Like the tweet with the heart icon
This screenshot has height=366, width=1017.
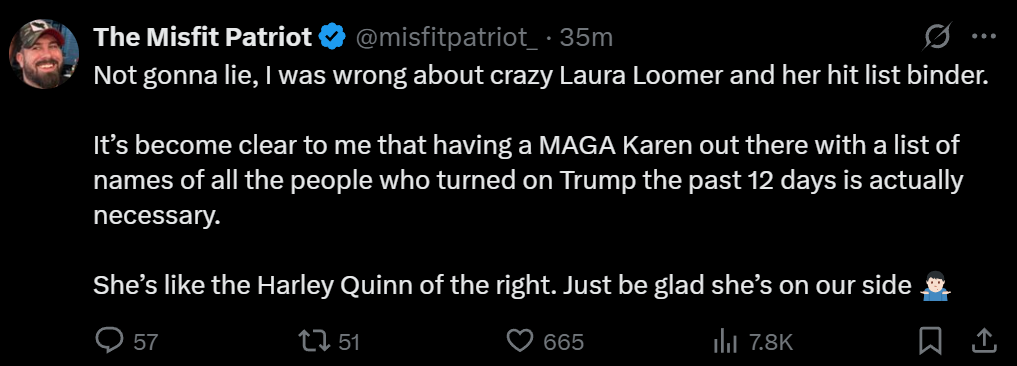pos(519,341)
